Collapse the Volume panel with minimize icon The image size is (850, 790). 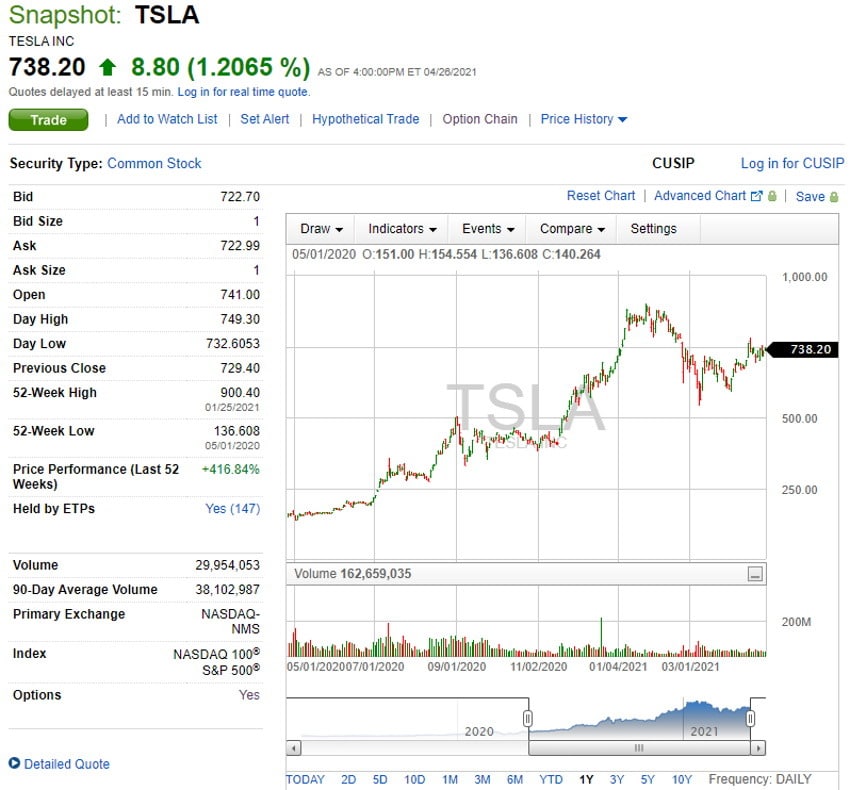[x=755, y=574]
